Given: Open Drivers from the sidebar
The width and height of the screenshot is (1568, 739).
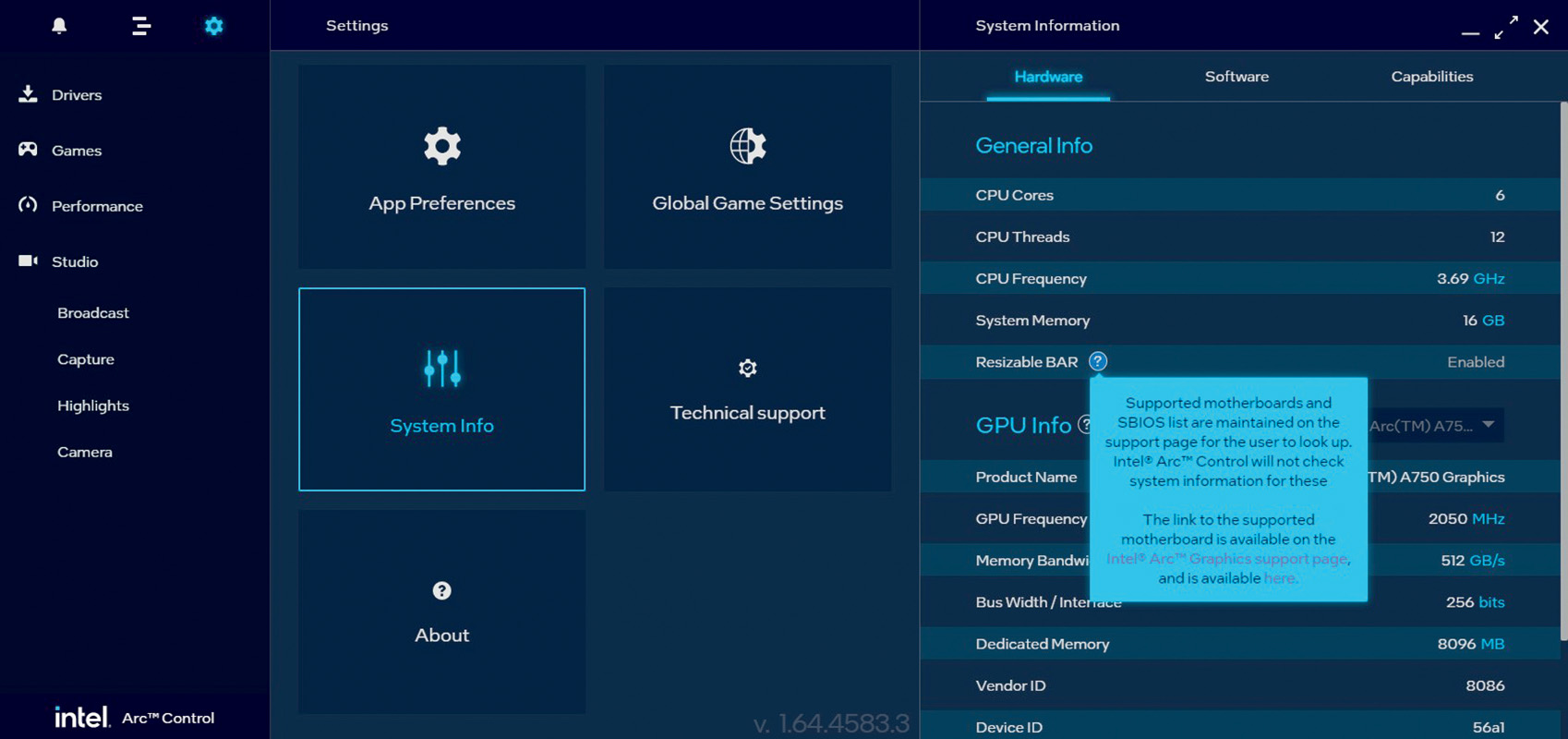Looking at the screenshot, I should click(x=76, y=95).
